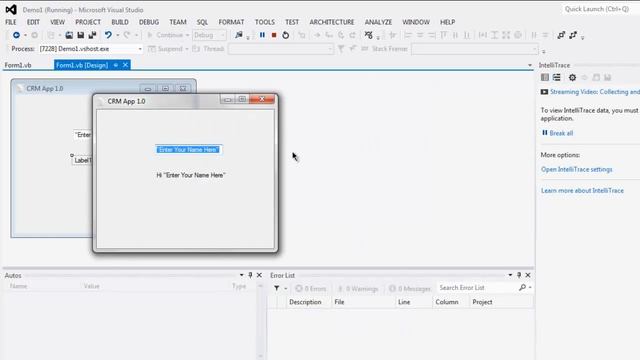Open the ARCHITECTURE menu
The image size is (640, 360).
[332, 22]
